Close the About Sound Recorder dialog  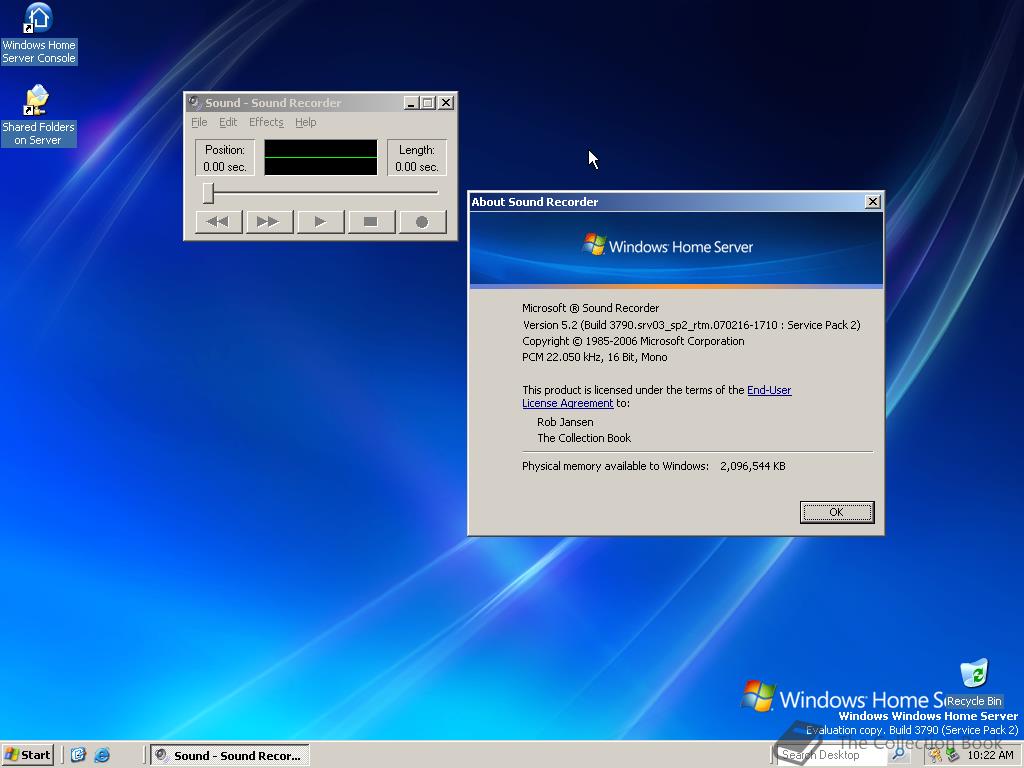[872, 202]
